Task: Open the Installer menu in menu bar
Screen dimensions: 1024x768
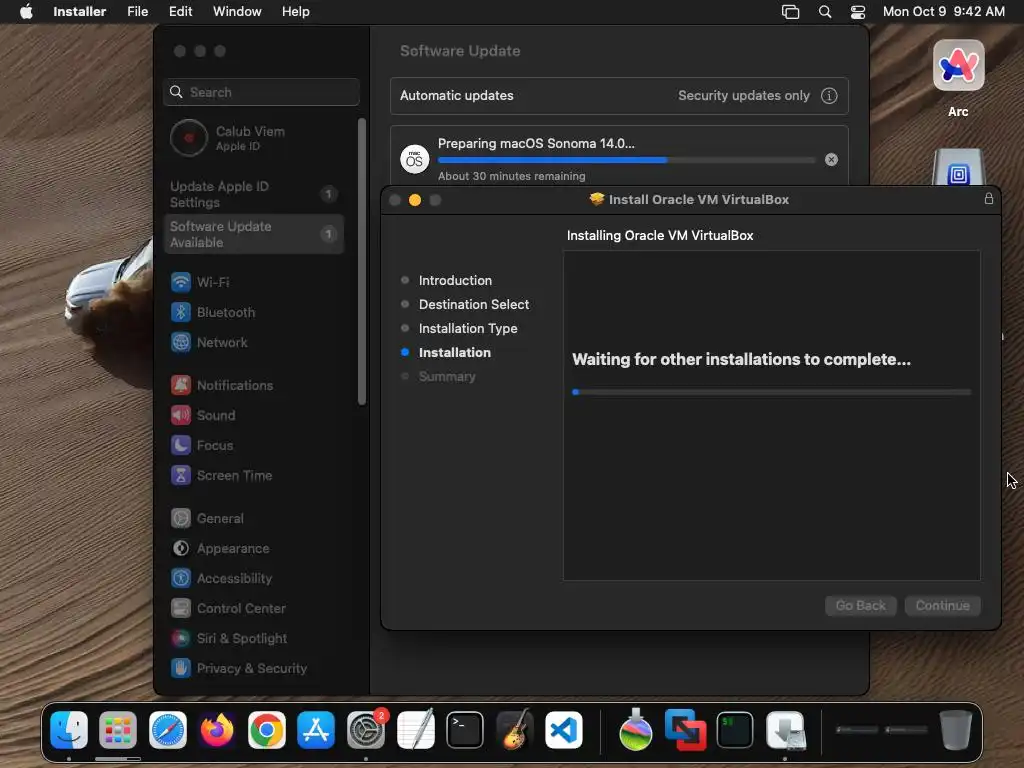Action: (x=80, y=12)
